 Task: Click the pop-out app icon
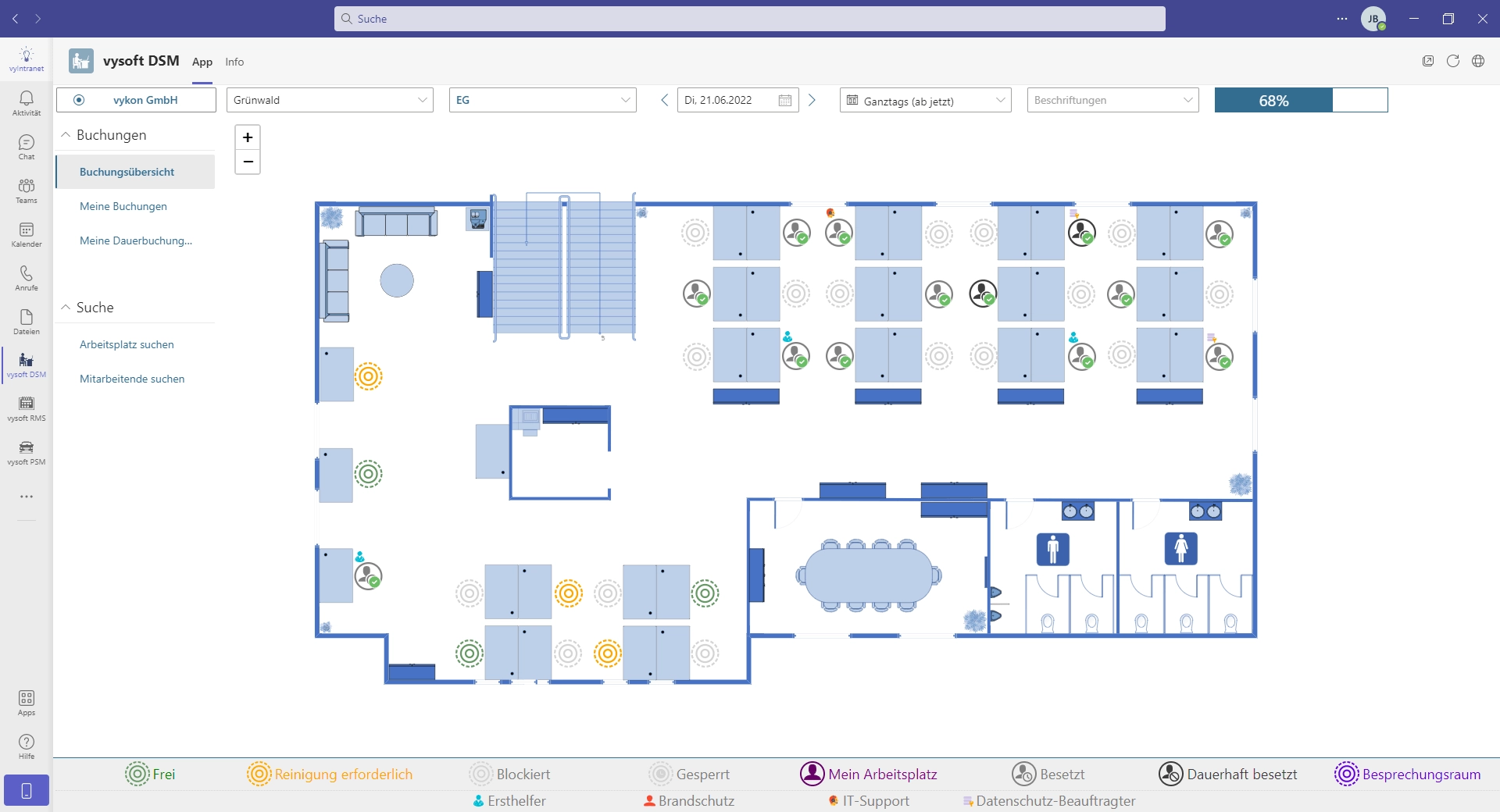pyautogui.click(x=1428, y=61)
